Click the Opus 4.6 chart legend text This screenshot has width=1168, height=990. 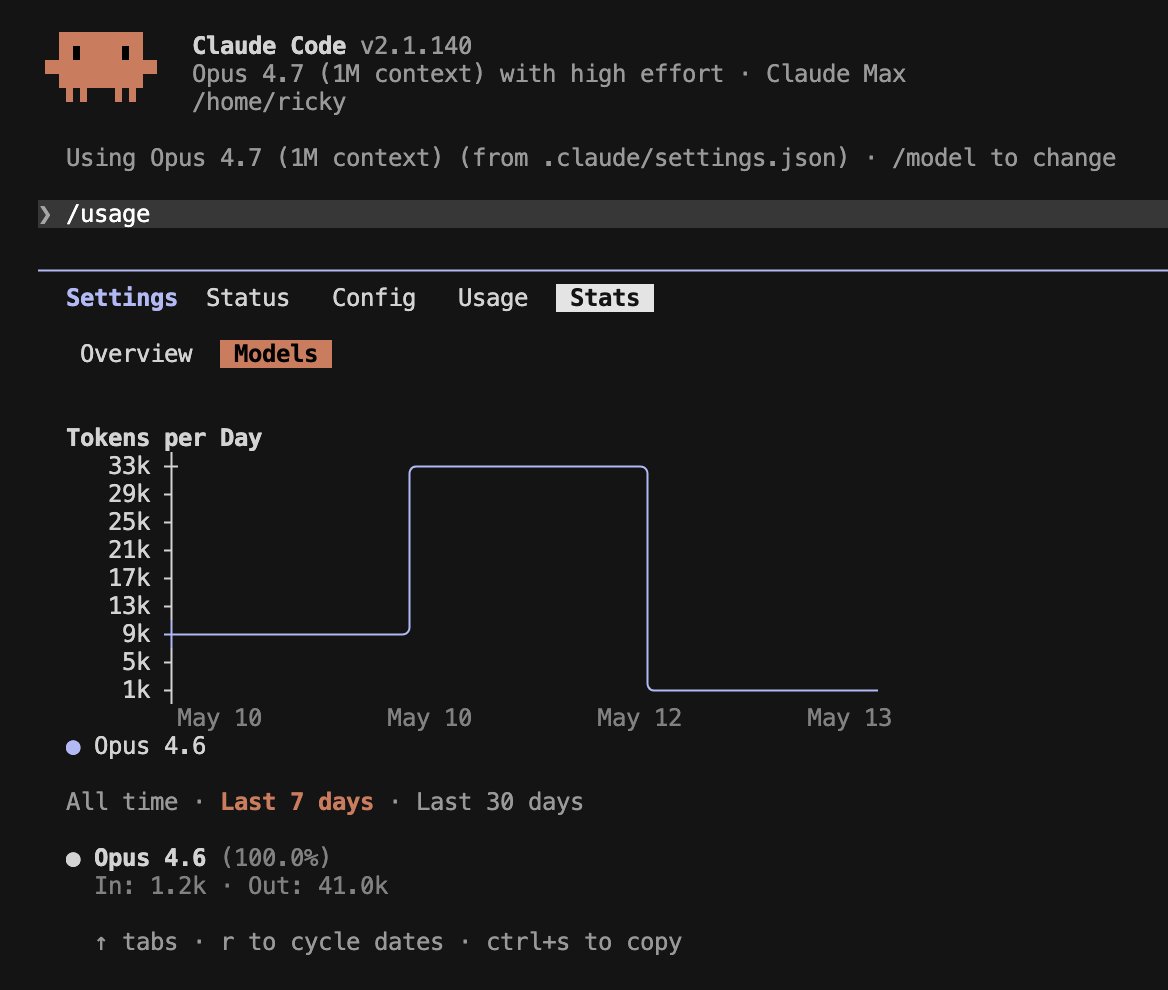(x=150, y=746)
